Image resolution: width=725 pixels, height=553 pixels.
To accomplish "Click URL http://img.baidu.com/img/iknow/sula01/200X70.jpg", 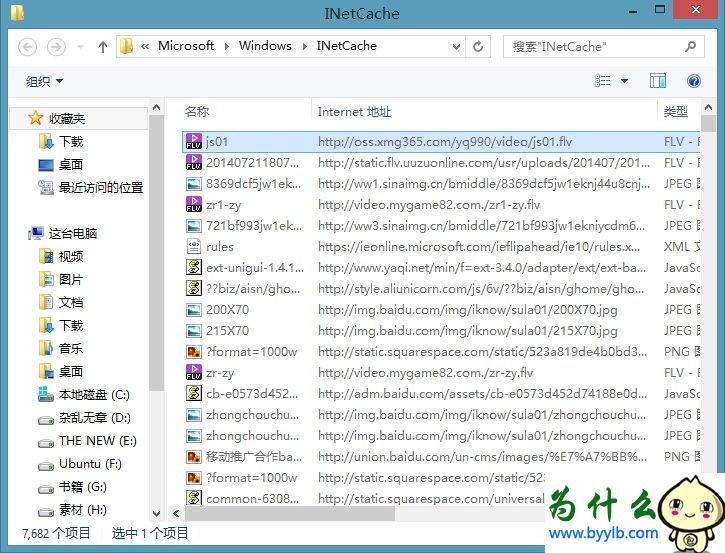I will (x=467, y=310).
